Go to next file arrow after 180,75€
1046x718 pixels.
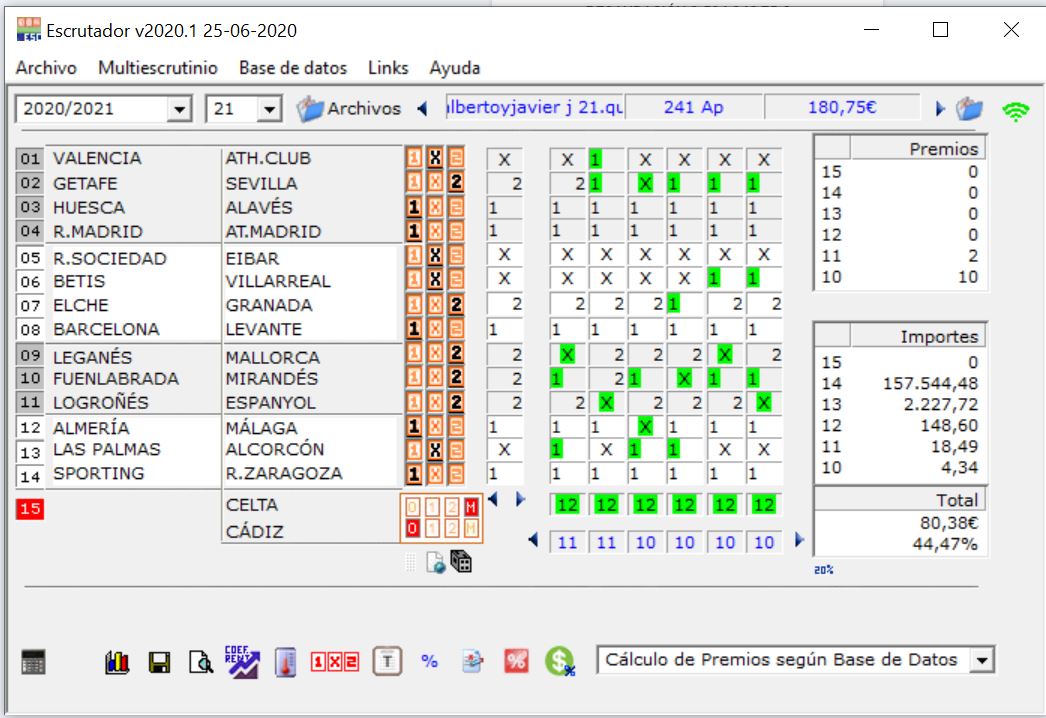pos(940,108)
